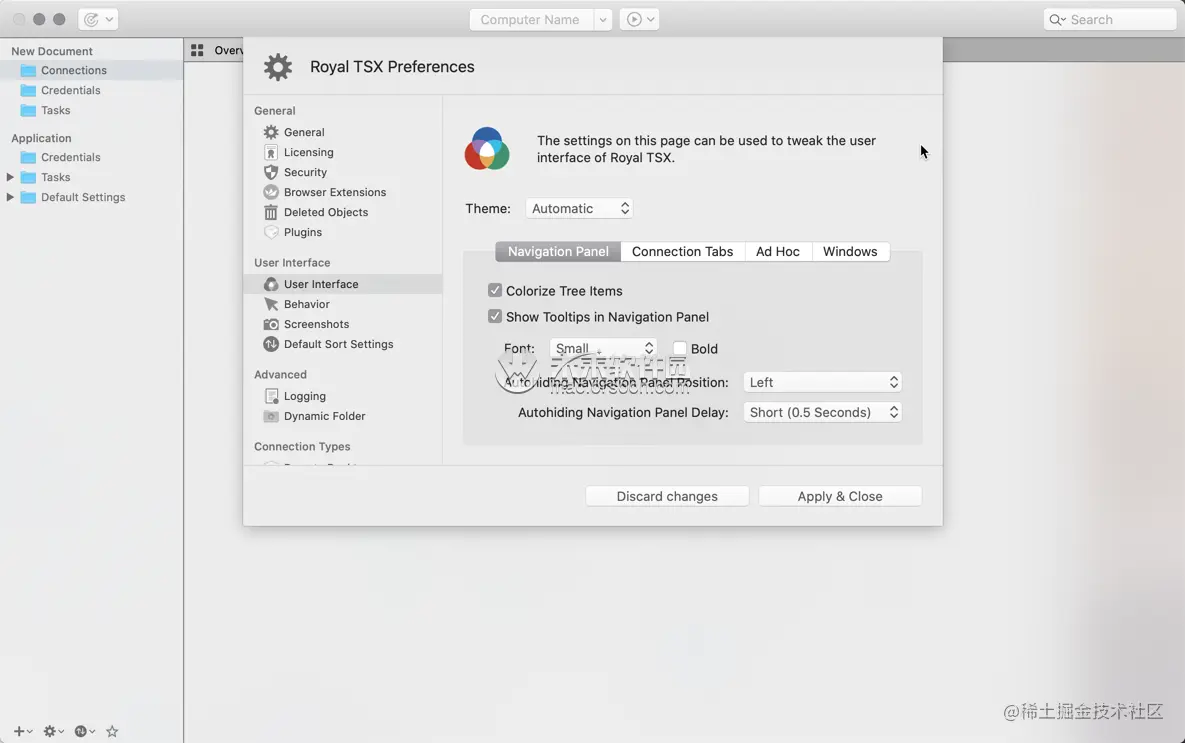Click the Security shield icon
Image resolution: width=1185 pixels, height=743 pixels.
click(x=271, y=172)
